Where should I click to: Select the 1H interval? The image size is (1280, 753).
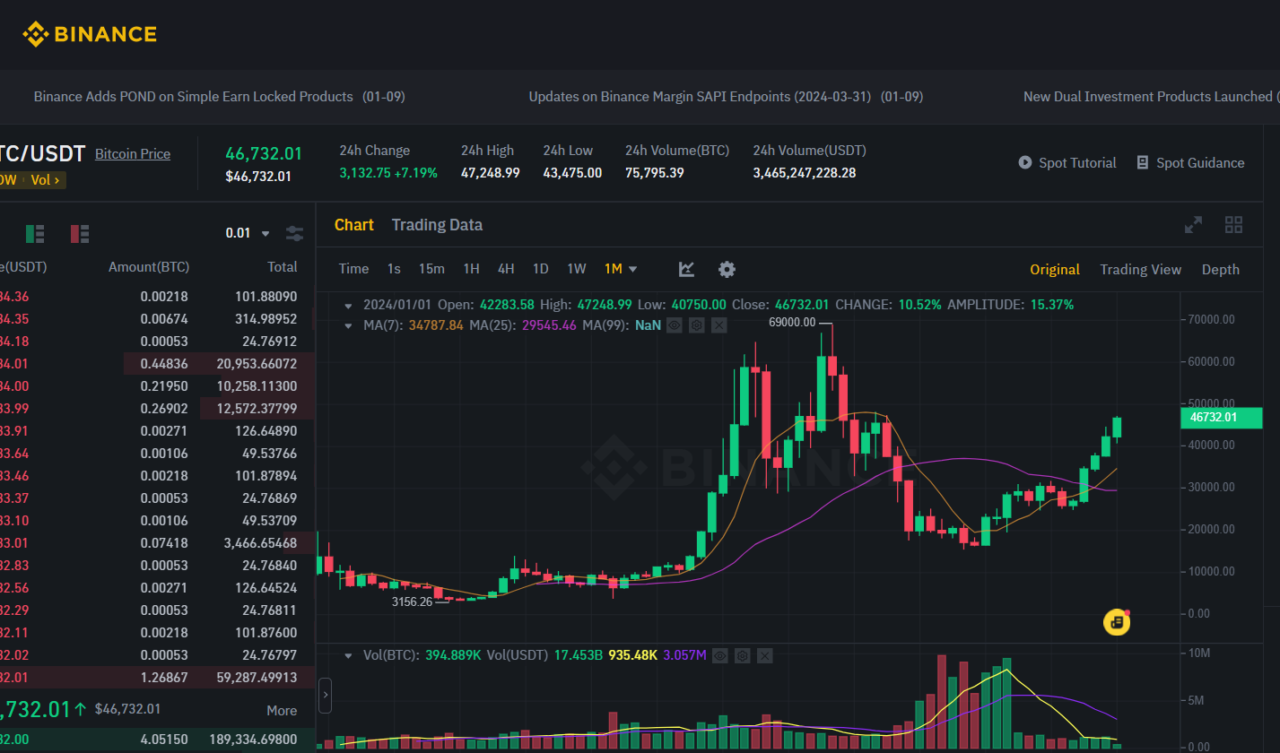[471, 269]
